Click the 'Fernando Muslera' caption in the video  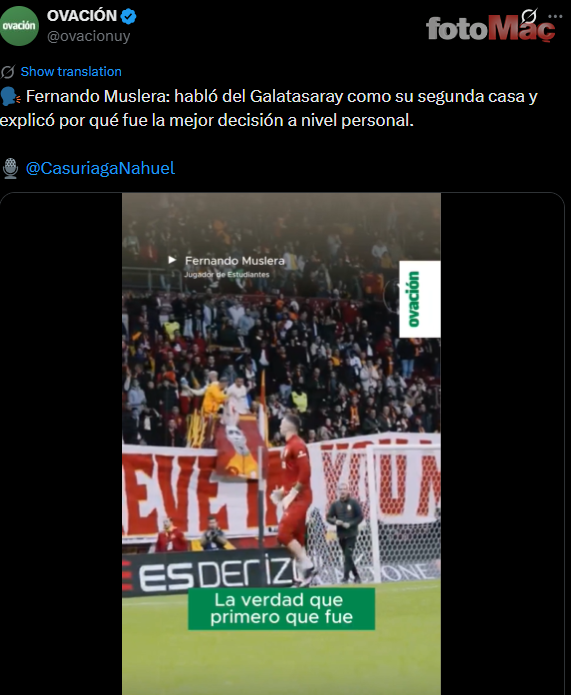235,261
